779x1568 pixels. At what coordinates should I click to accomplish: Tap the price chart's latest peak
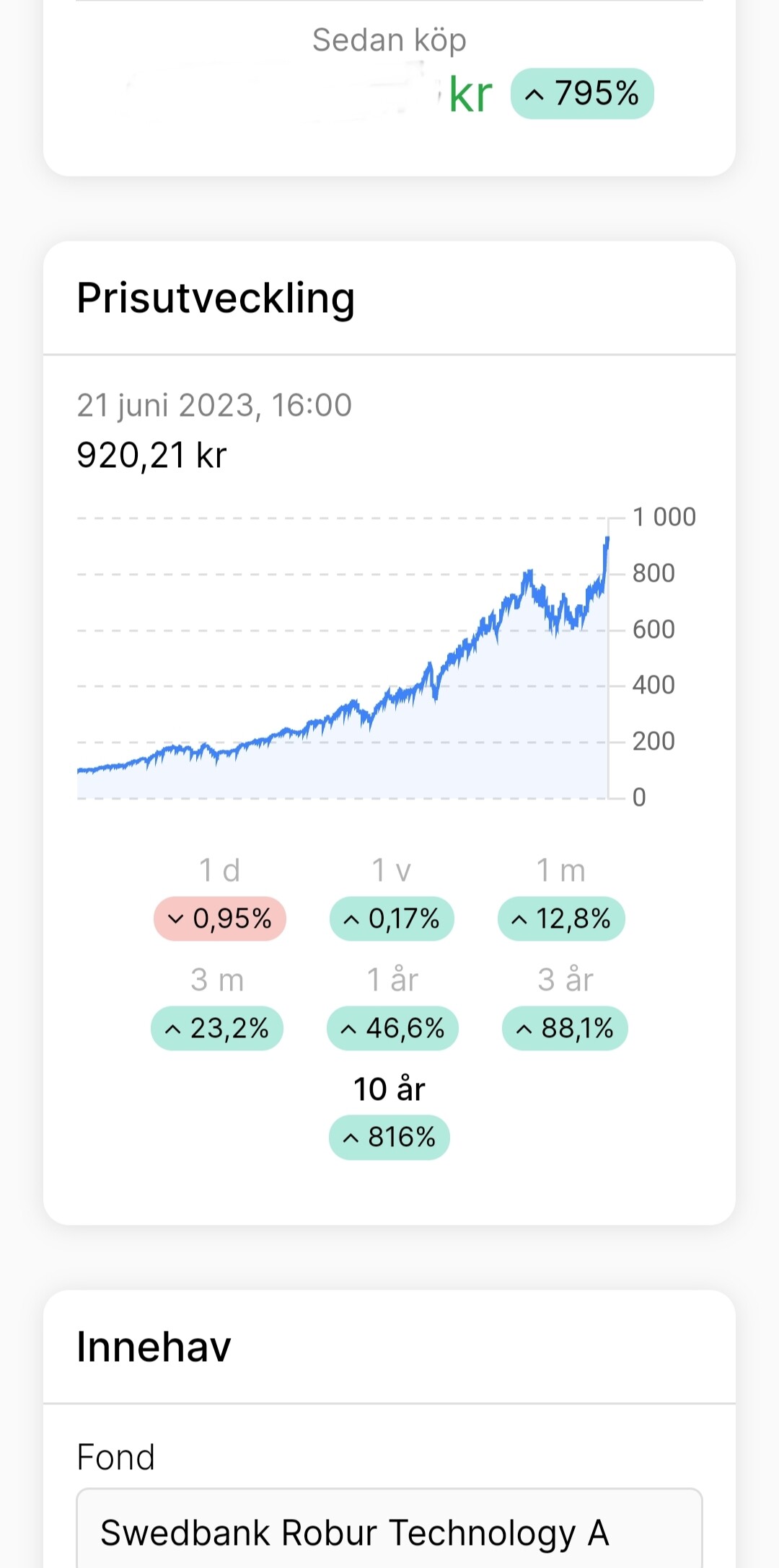pos(607,539)
